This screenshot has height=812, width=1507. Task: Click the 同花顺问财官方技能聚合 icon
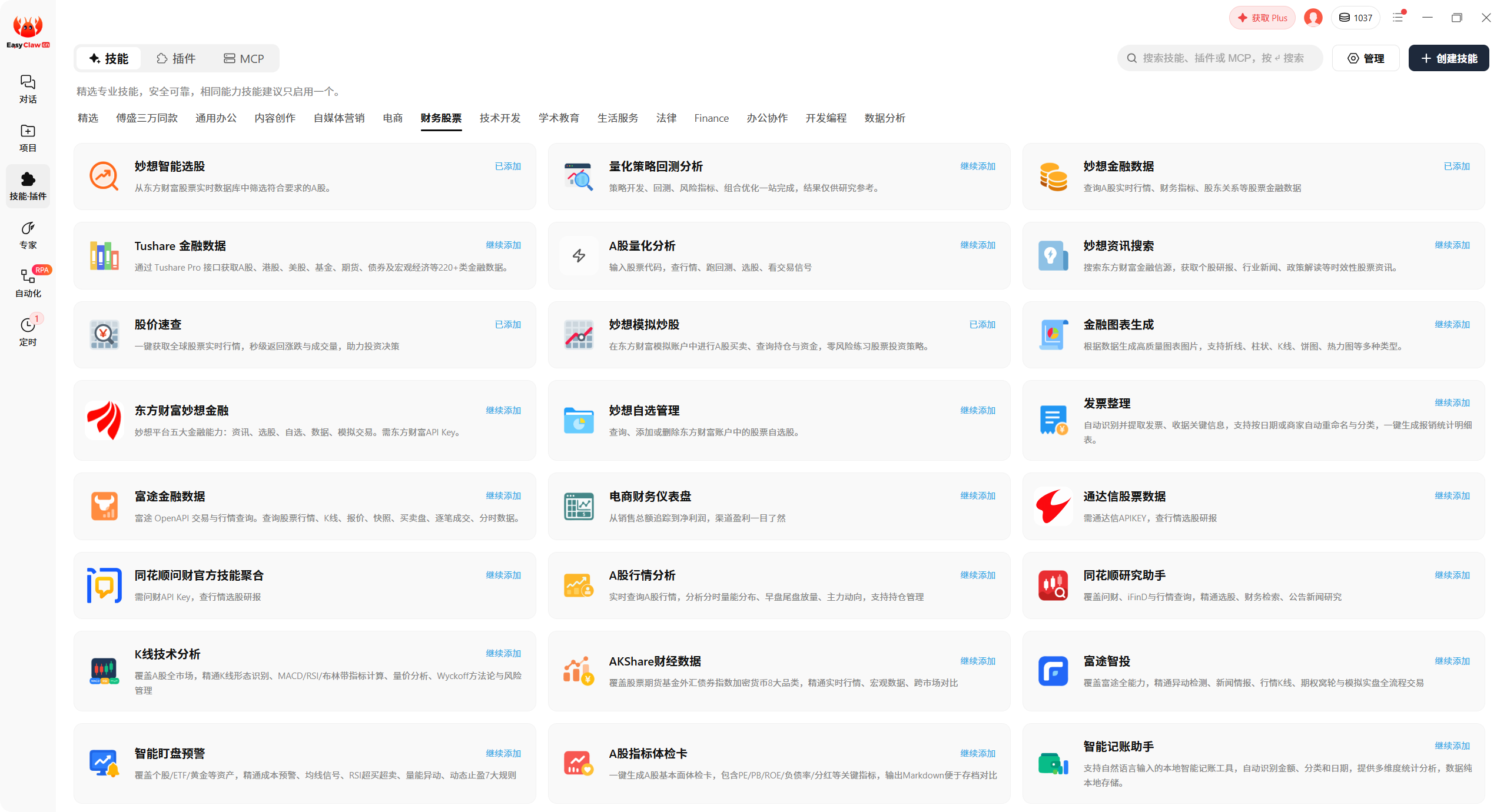click(104, 585)
